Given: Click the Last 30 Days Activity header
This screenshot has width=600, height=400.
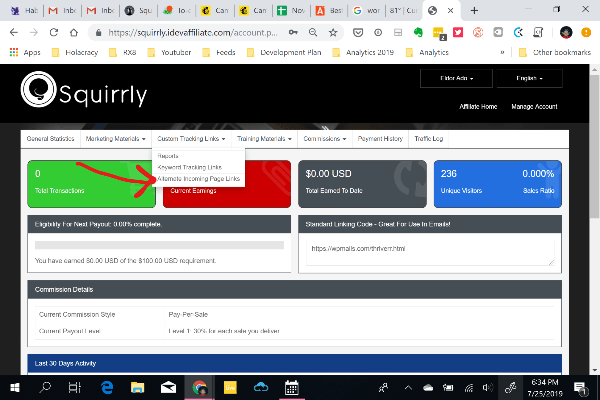Looking at the screenshot, I should click(x=295, y=363).
